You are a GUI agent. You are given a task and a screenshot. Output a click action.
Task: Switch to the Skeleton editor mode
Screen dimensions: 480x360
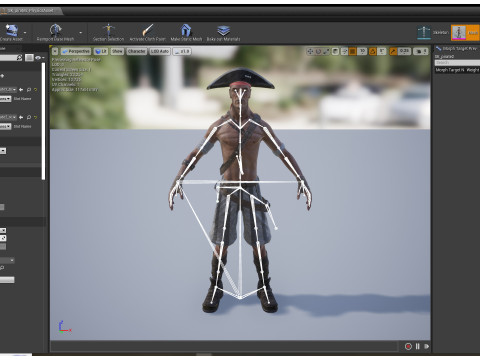tap(433, 33)
